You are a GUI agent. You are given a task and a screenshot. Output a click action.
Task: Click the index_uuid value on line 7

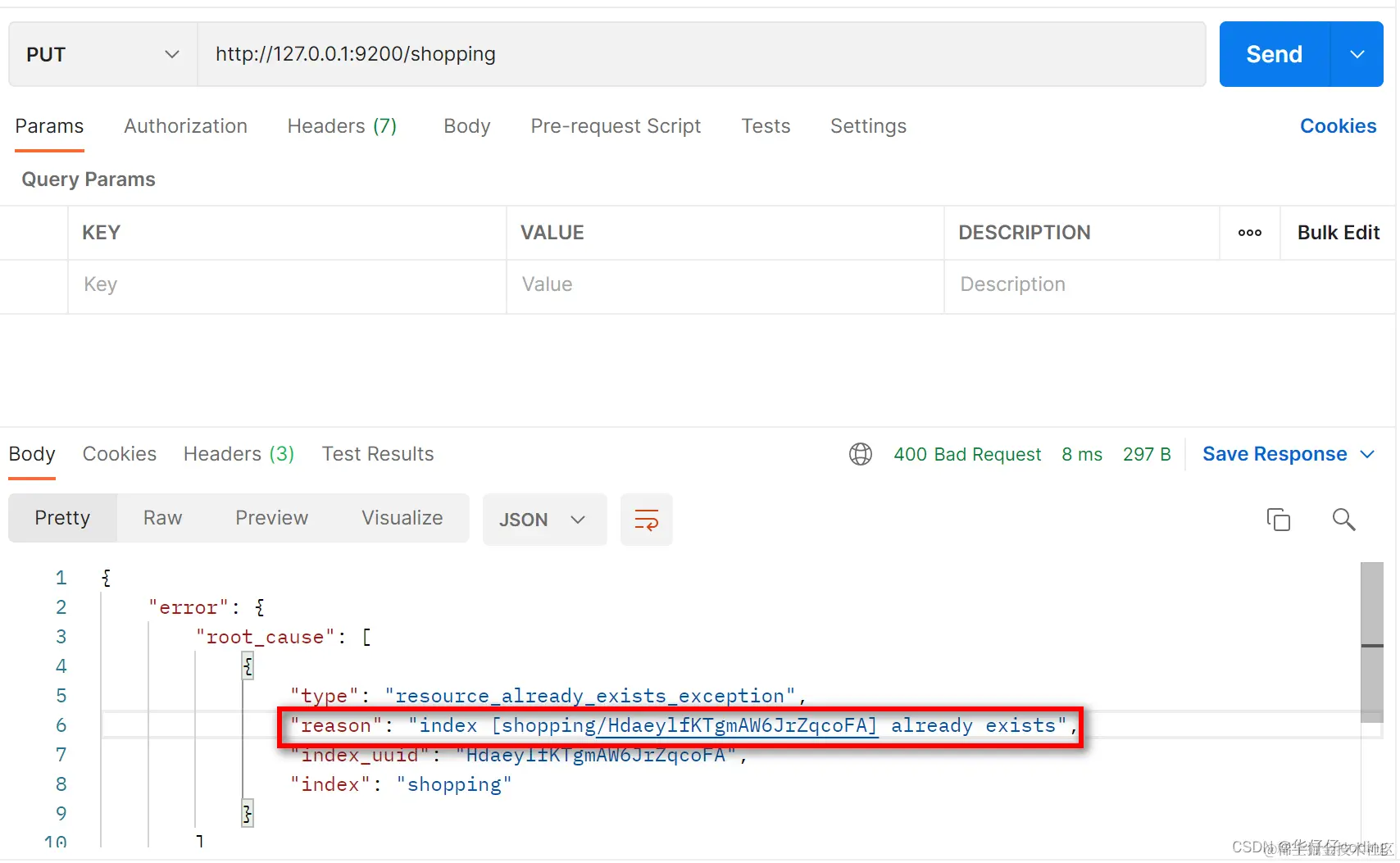coord(595,756)
